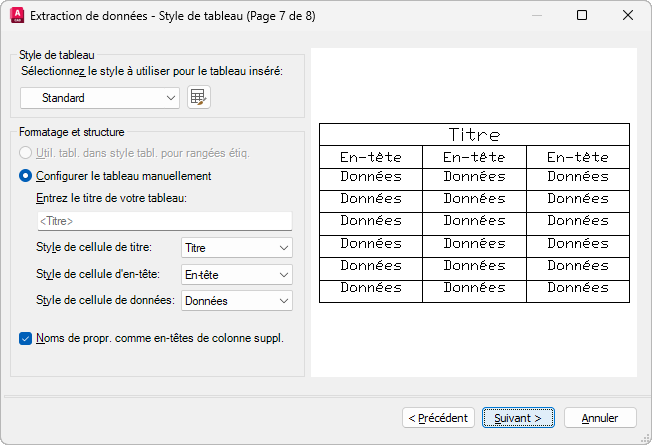Uncheck 'Noms de propr. comme en-têtes' checkbox
This screenshot has width=652, height=445.
(26, 338)
